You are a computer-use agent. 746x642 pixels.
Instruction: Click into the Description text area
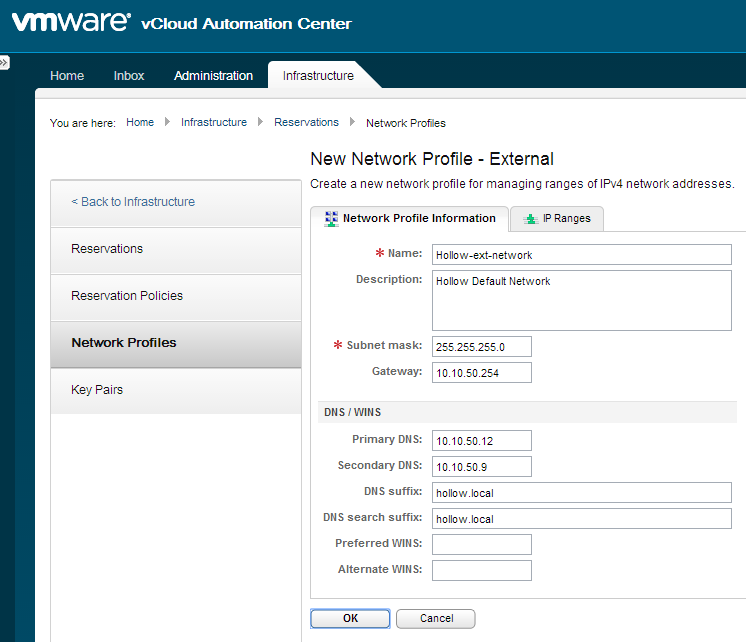click(x=581, y=300)
